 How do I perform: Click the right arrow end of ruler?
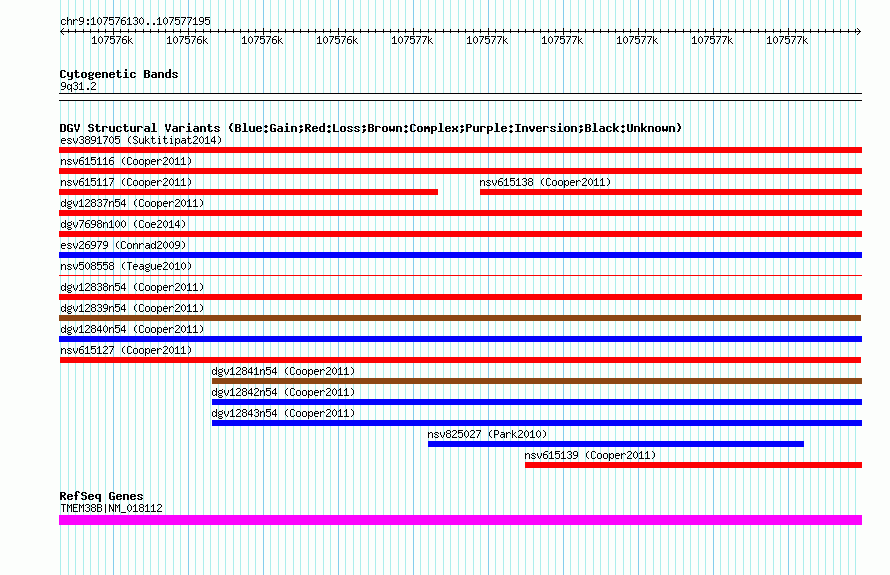858,32
